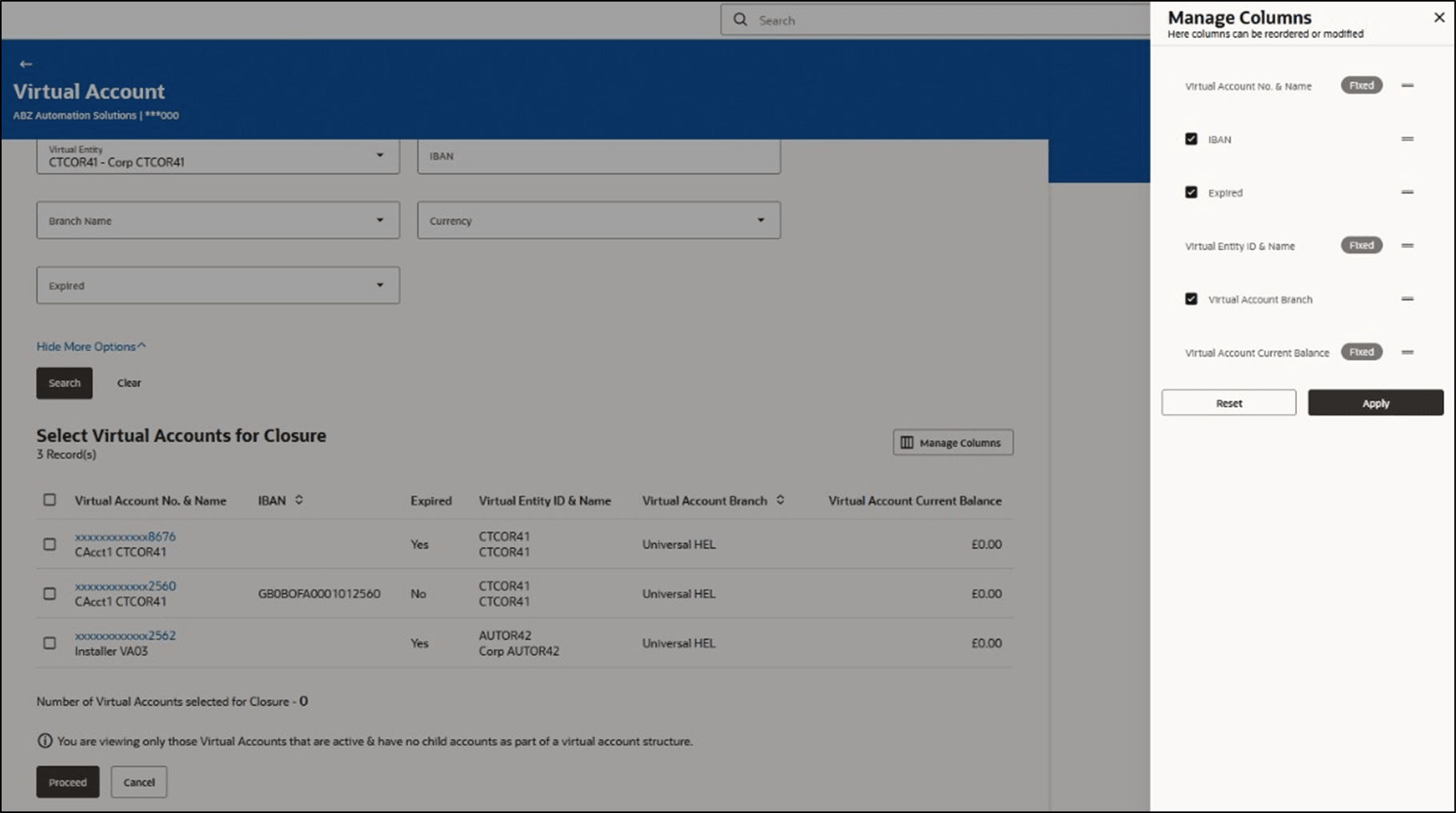The height and width of the screenshot is (813, 1456).
Task: Uncheck the IBAN column checkbox
Action: [1191, 139]
